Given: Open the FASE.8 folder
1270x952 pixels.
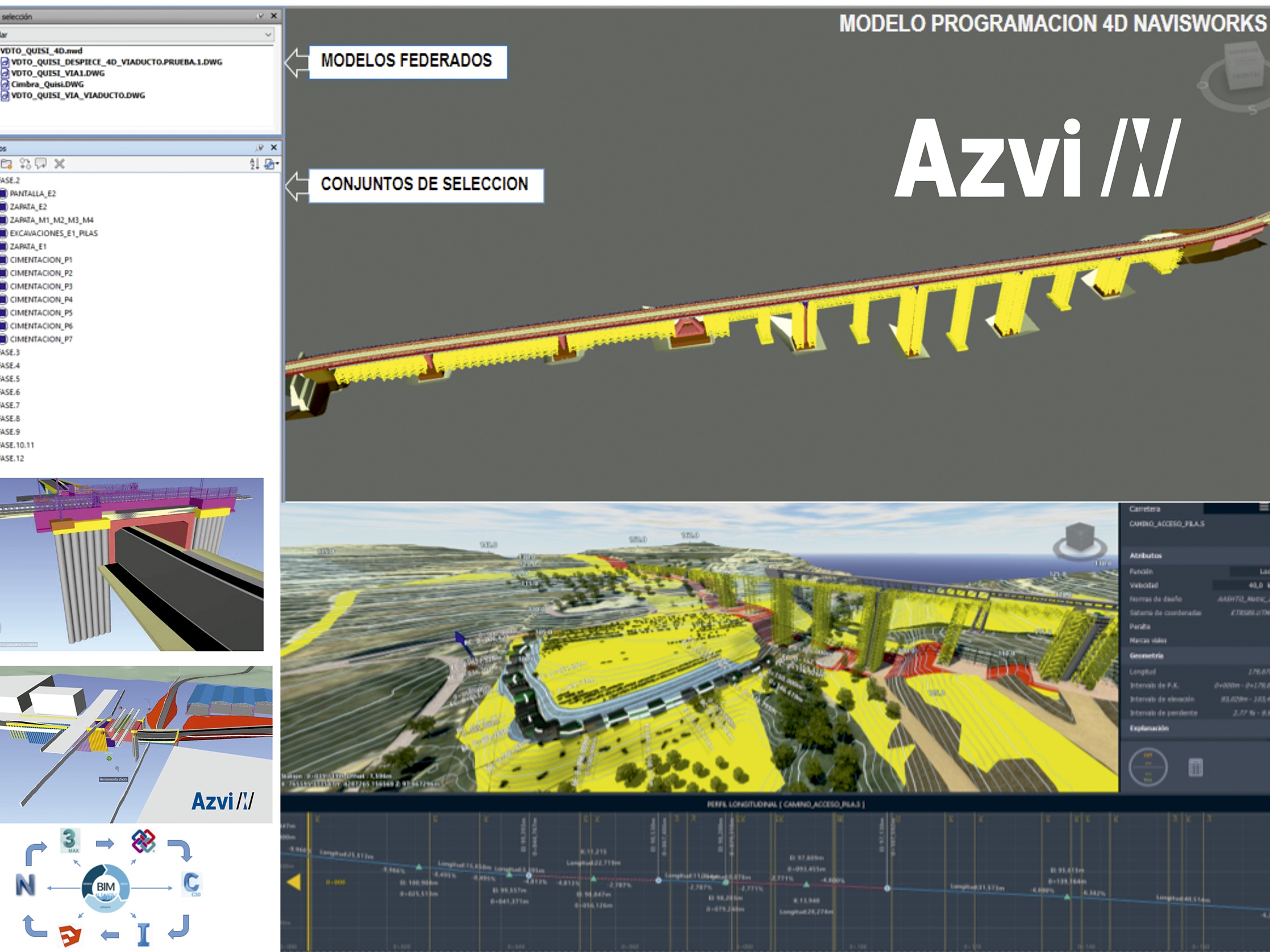Looking at the screenshot, I should pos(10,418).
